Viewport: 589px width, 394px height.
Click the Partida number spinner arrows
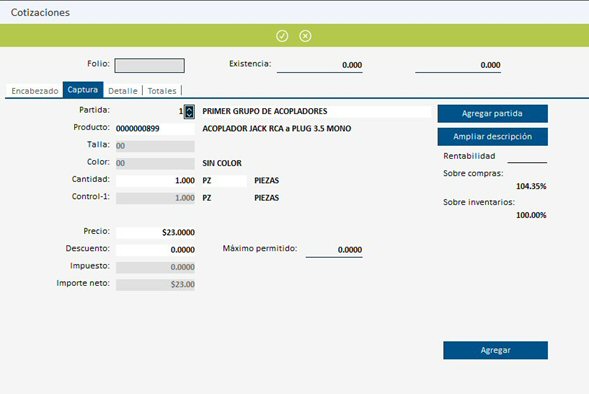(189, 112)
